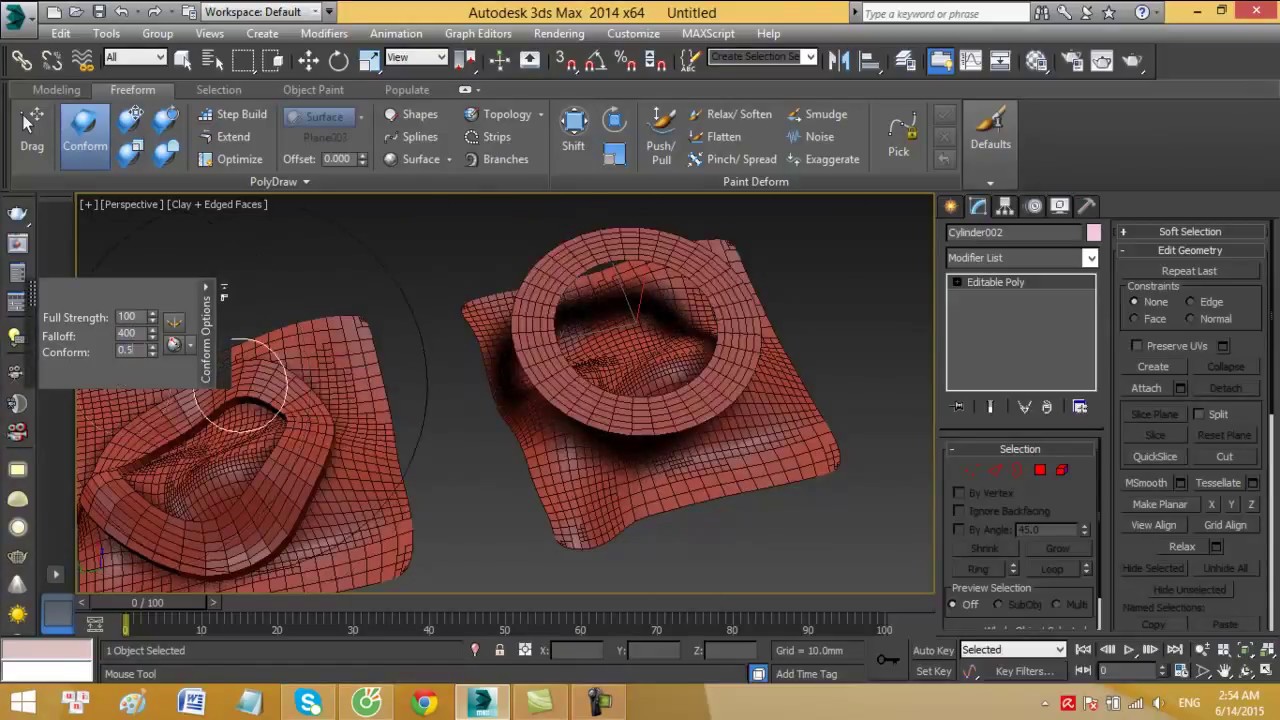
Task: Select the Flatten brush
Action: point(715,137)
